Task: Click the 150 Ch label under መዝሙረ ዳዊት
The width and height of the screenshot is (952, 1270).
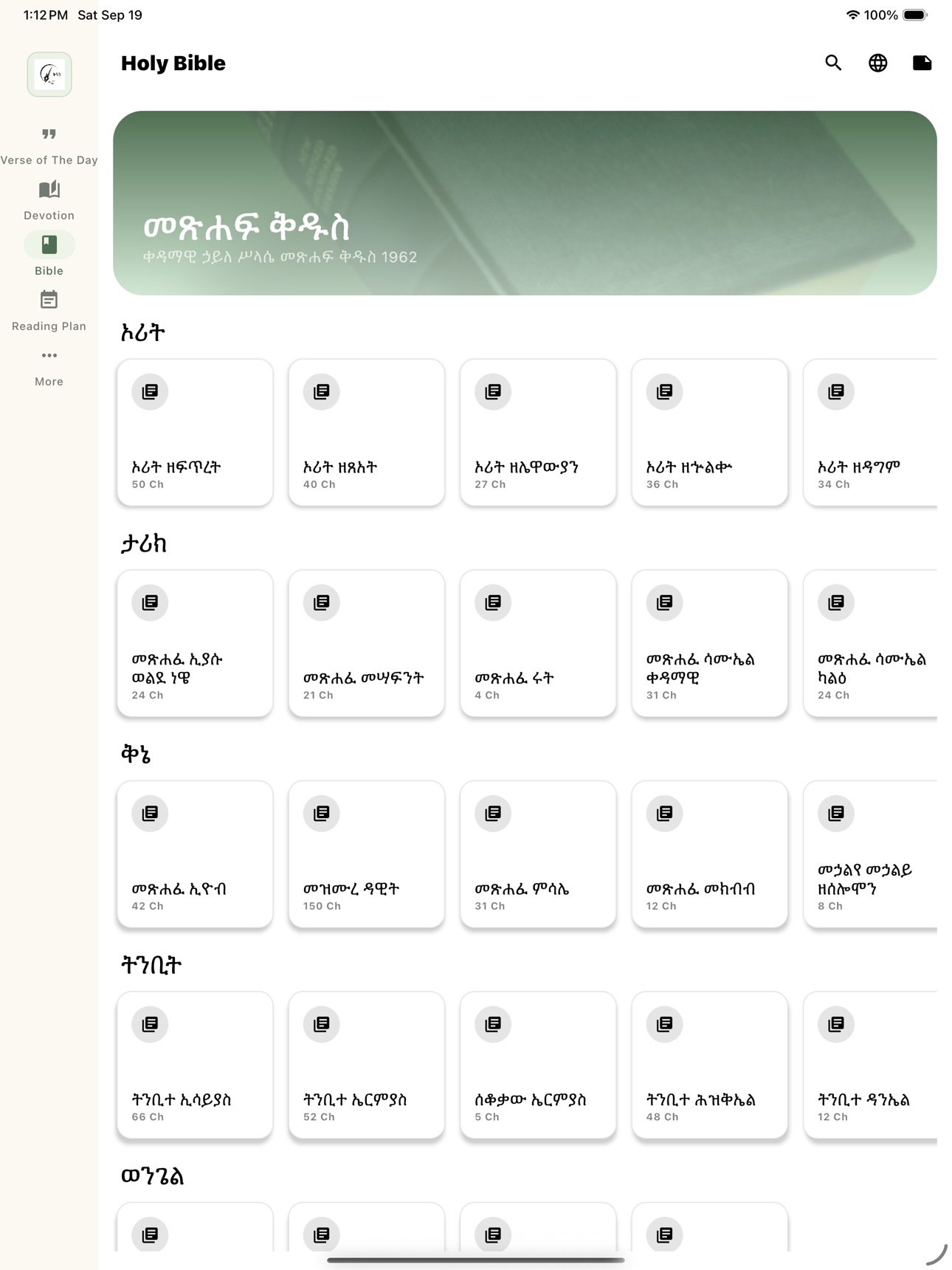Action: pyautogui.click(x=322, y=906)
